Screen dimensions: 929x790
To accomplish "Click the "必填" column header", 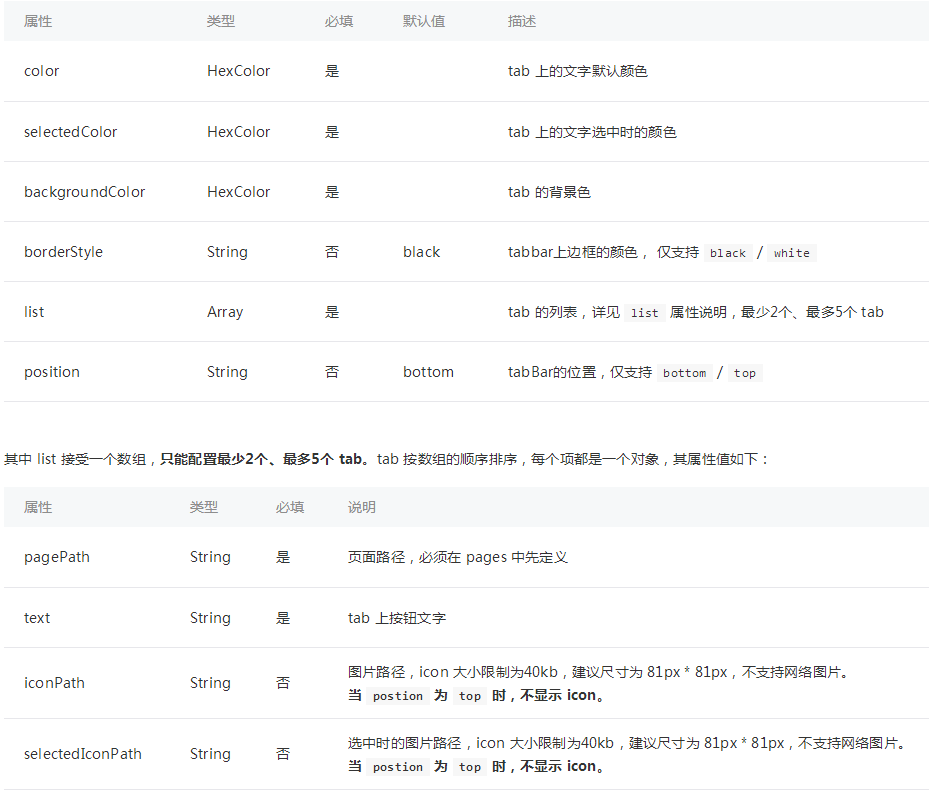I will [x=338, y=21].
